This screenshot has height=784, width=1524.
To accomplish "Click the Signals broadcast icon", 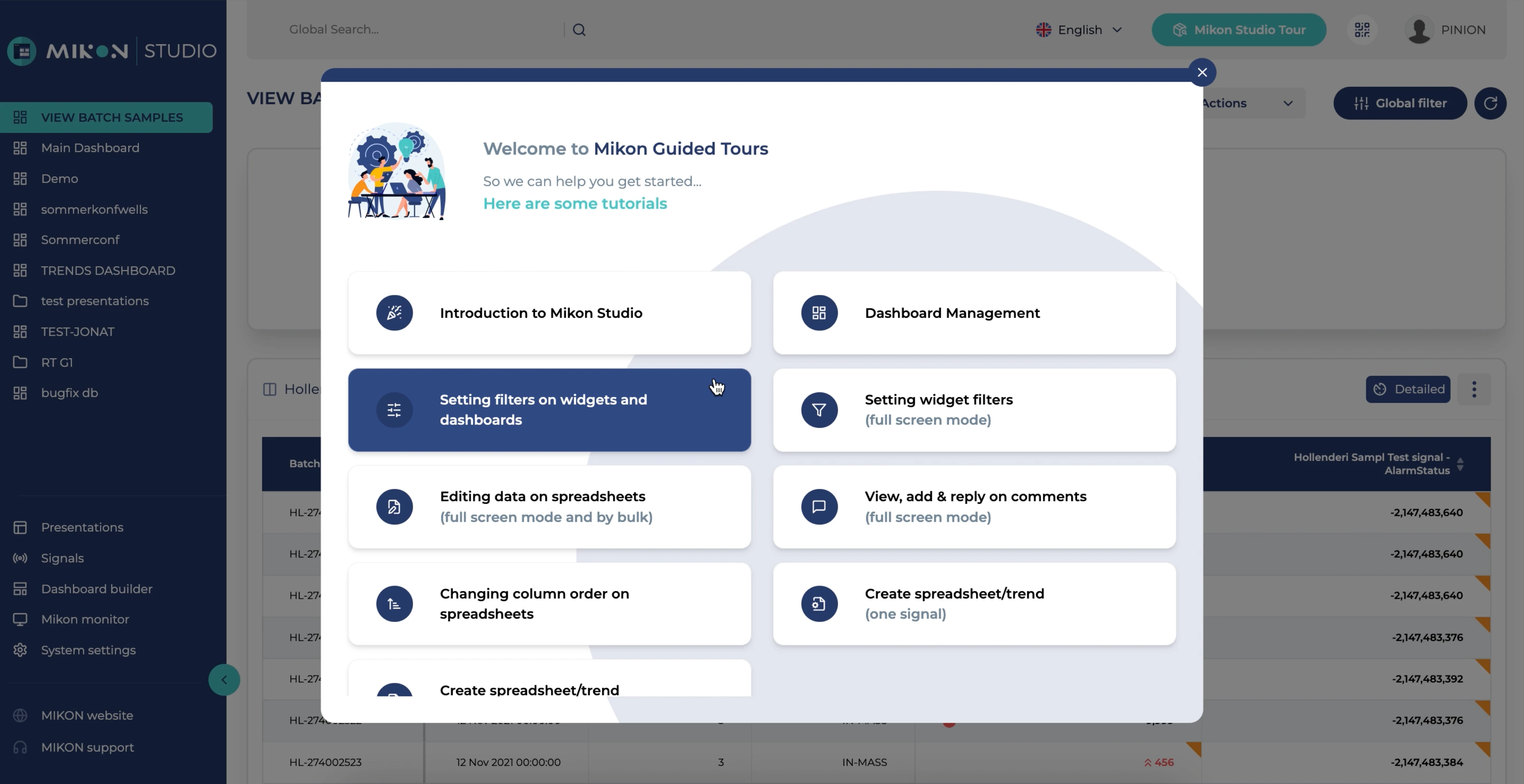I will [x=20, y=558].
